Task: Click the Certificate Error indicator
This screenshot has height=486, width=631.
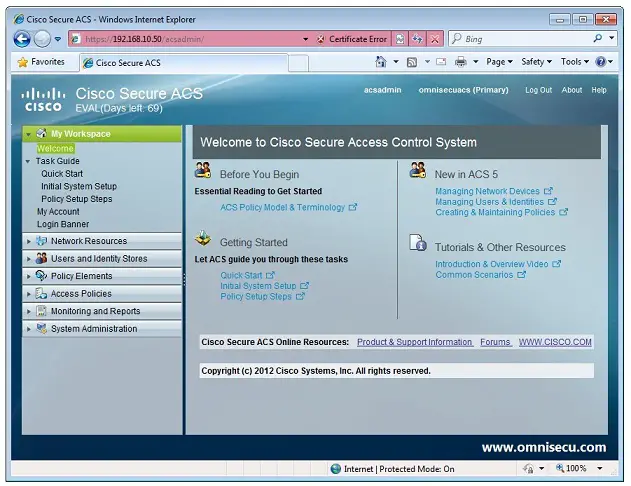Action: tap(352, 39)
